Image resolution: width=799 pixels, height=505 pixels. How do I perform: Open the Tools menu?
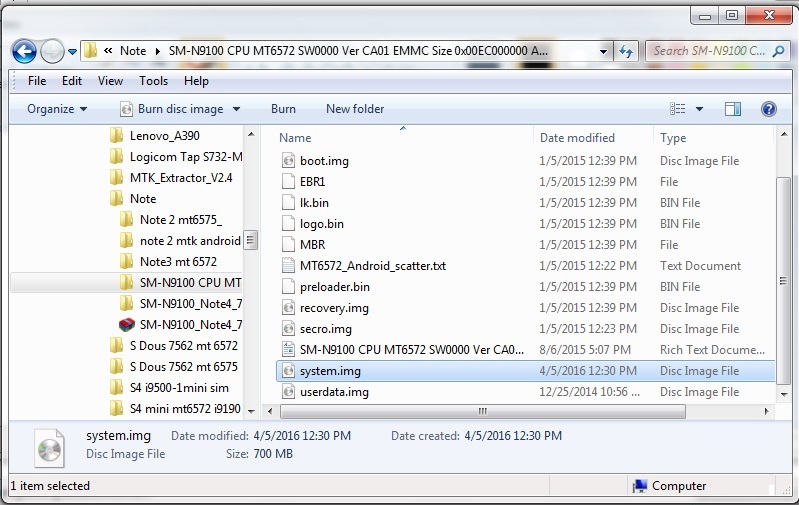pos(153,81)
